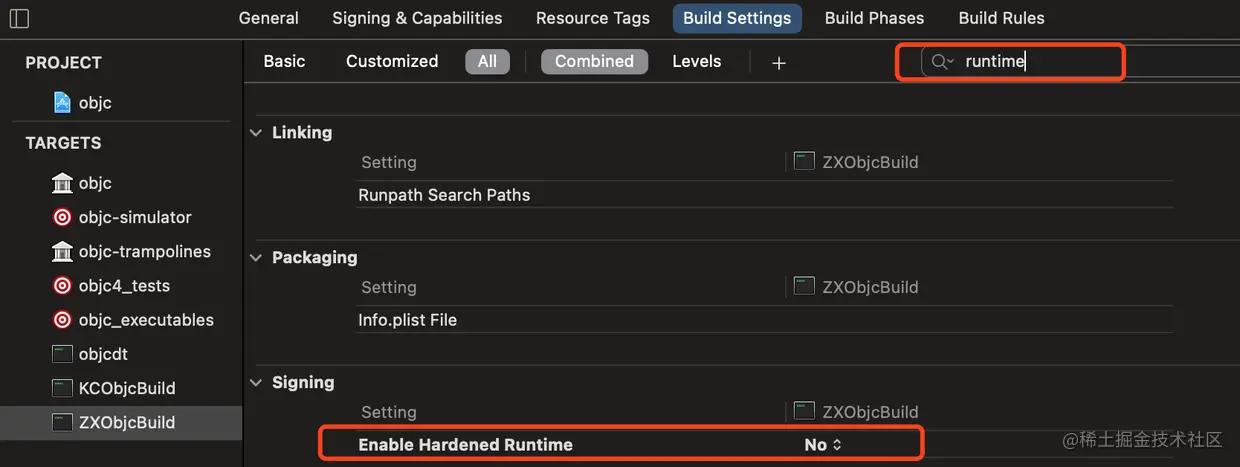Open Enable Hardened Runtime value popup

pos(823,445)
